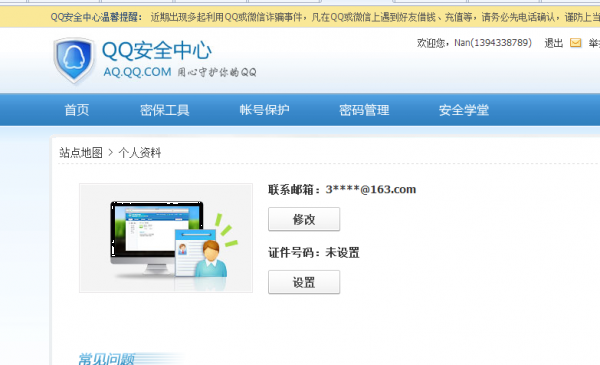Image resolution: width=600 pixels, height=365 pixels.
Task: Click the yellow QQ安全中心温馨提醒 notice banner
Action: pyautogui.click(x=300, y=17)
